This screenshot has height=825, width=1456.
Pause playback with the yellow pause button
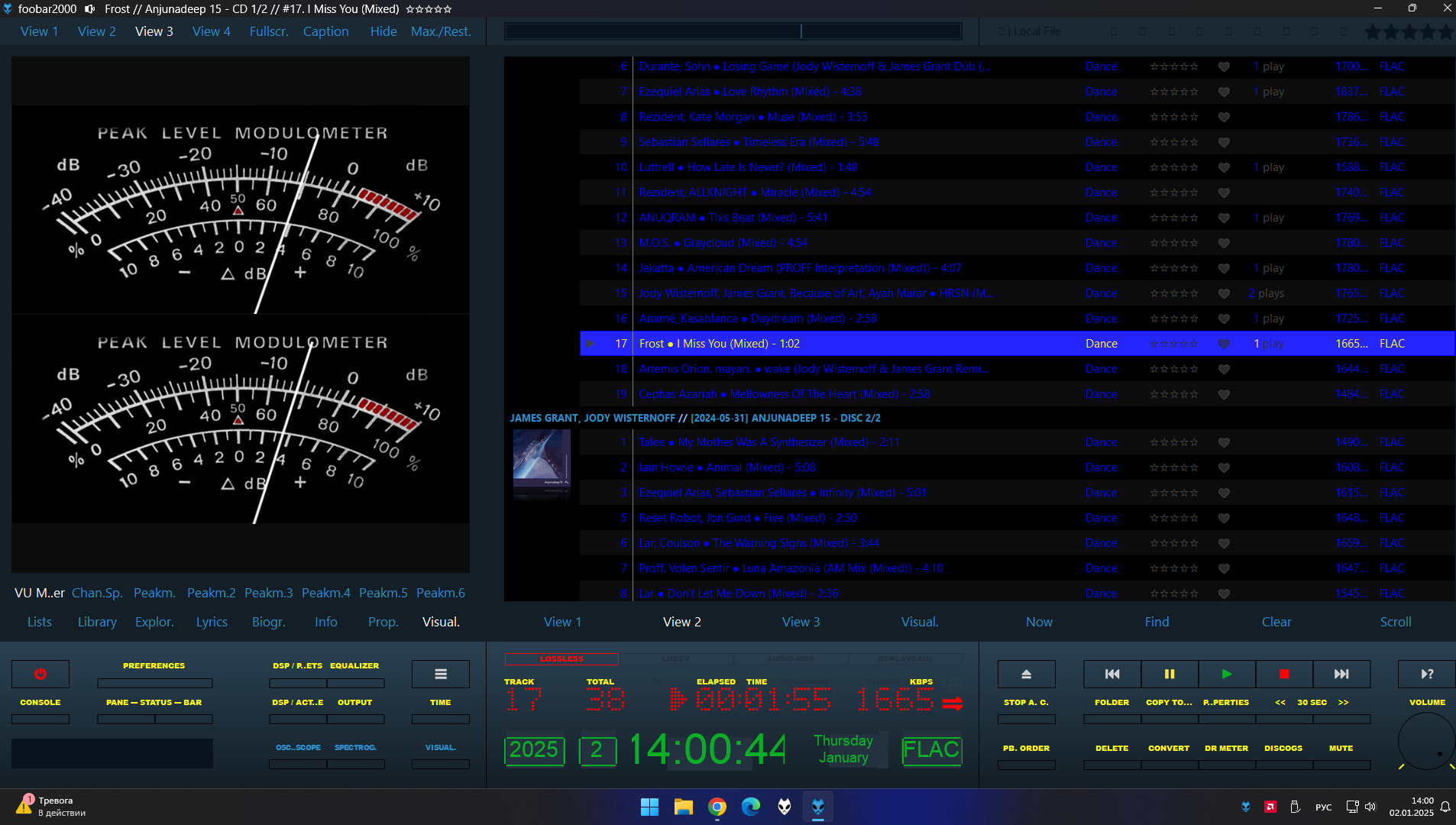click(1169, 674)
